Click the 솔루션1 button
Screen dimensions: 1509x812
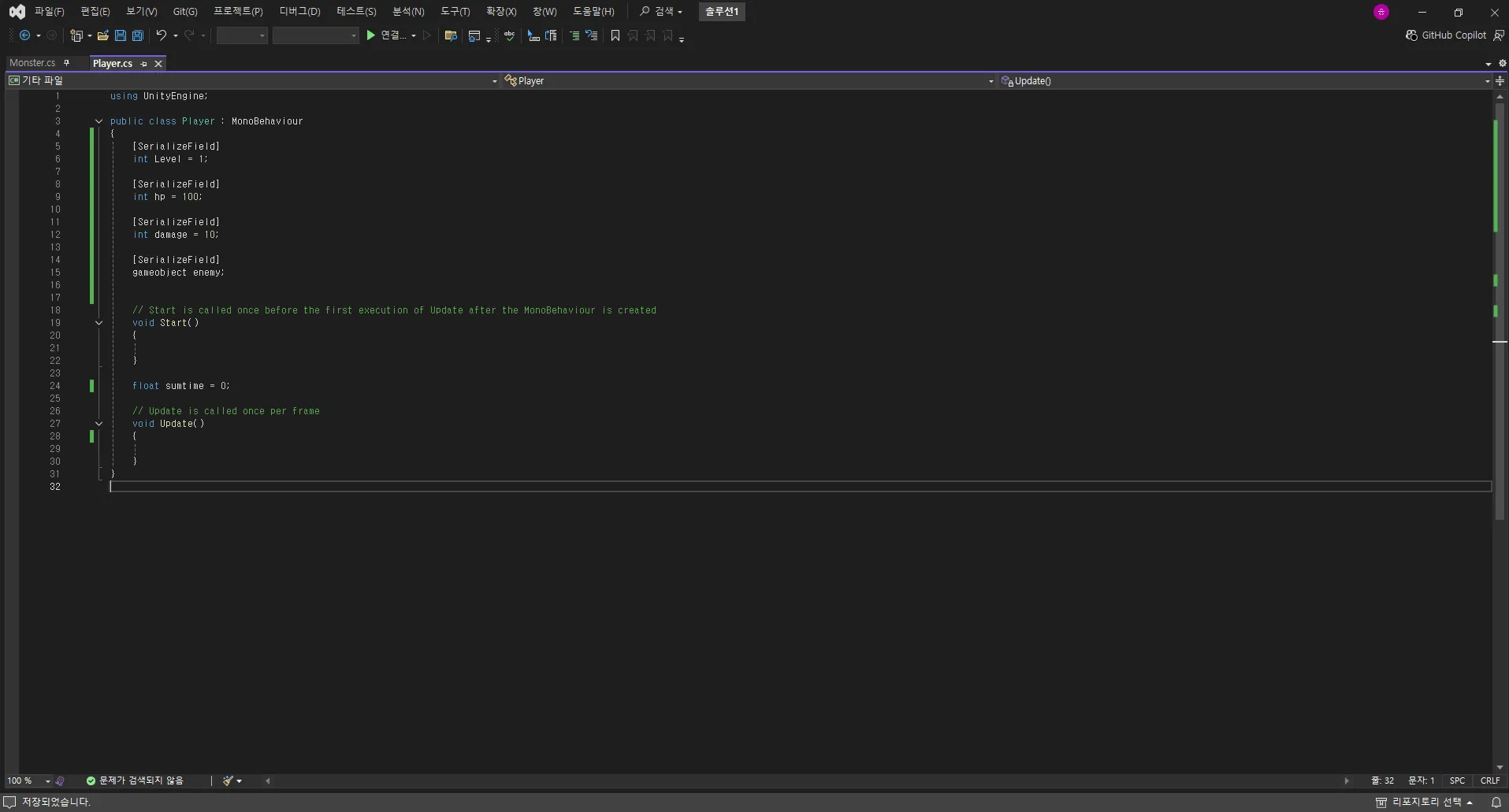click(x=721, y=12)
